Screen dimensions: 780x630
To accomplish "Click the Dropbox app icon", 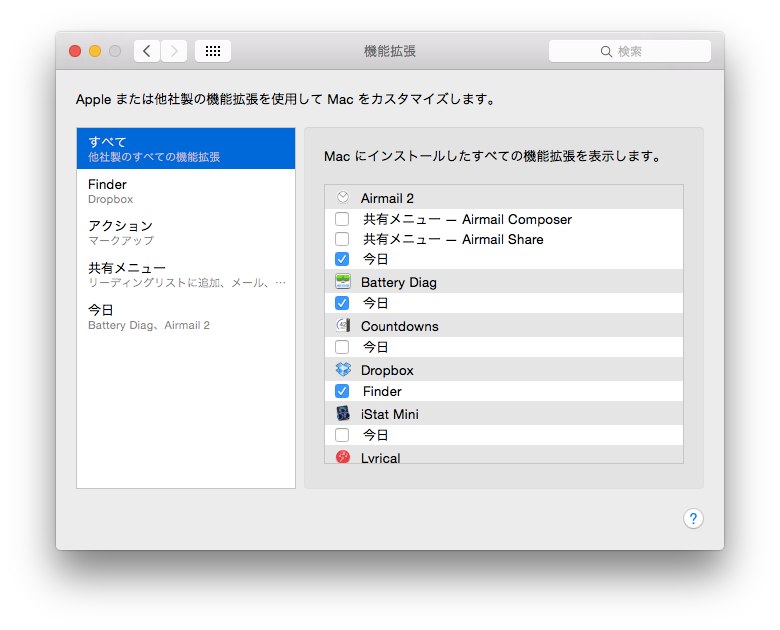I will click(x=343, y=370).
